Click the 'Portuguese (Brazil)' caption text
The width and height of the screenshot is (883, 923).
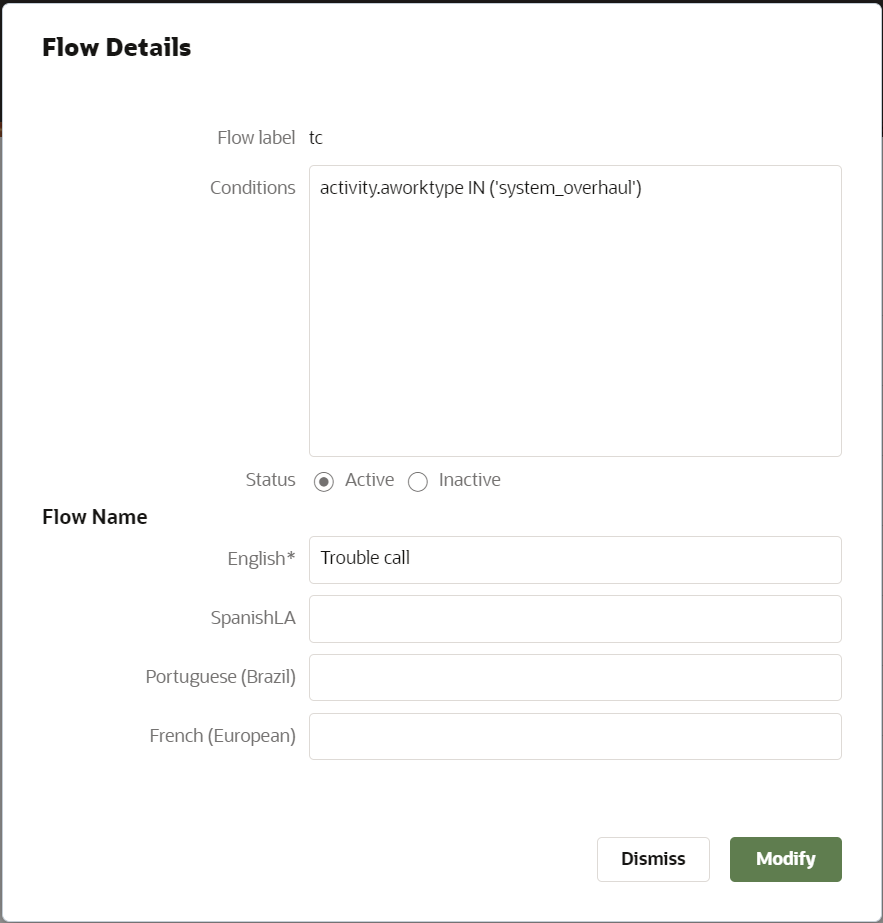tap(220, 677)
